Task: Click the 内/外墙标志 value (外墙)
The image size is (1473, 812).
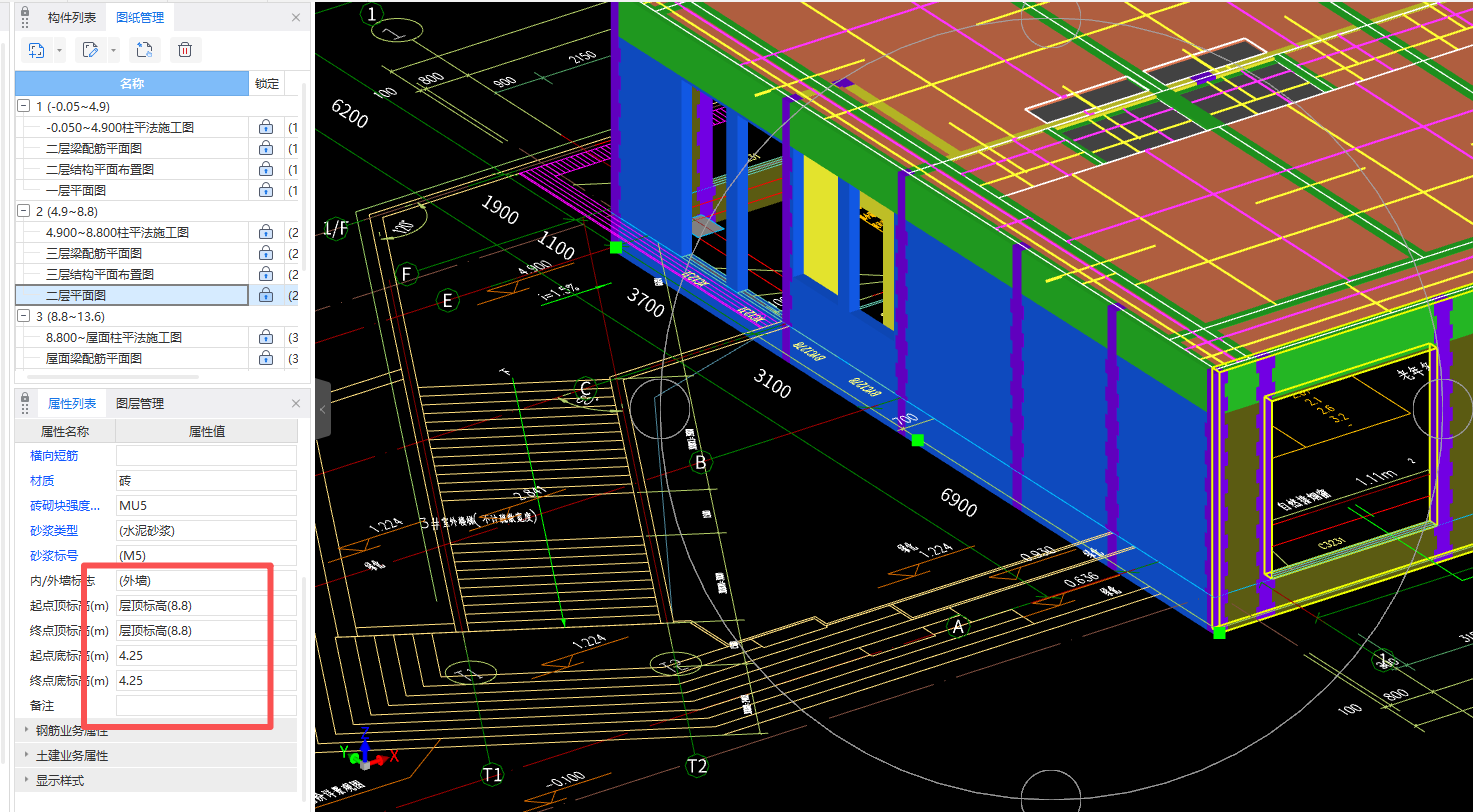Action: (x=207, y=580)
